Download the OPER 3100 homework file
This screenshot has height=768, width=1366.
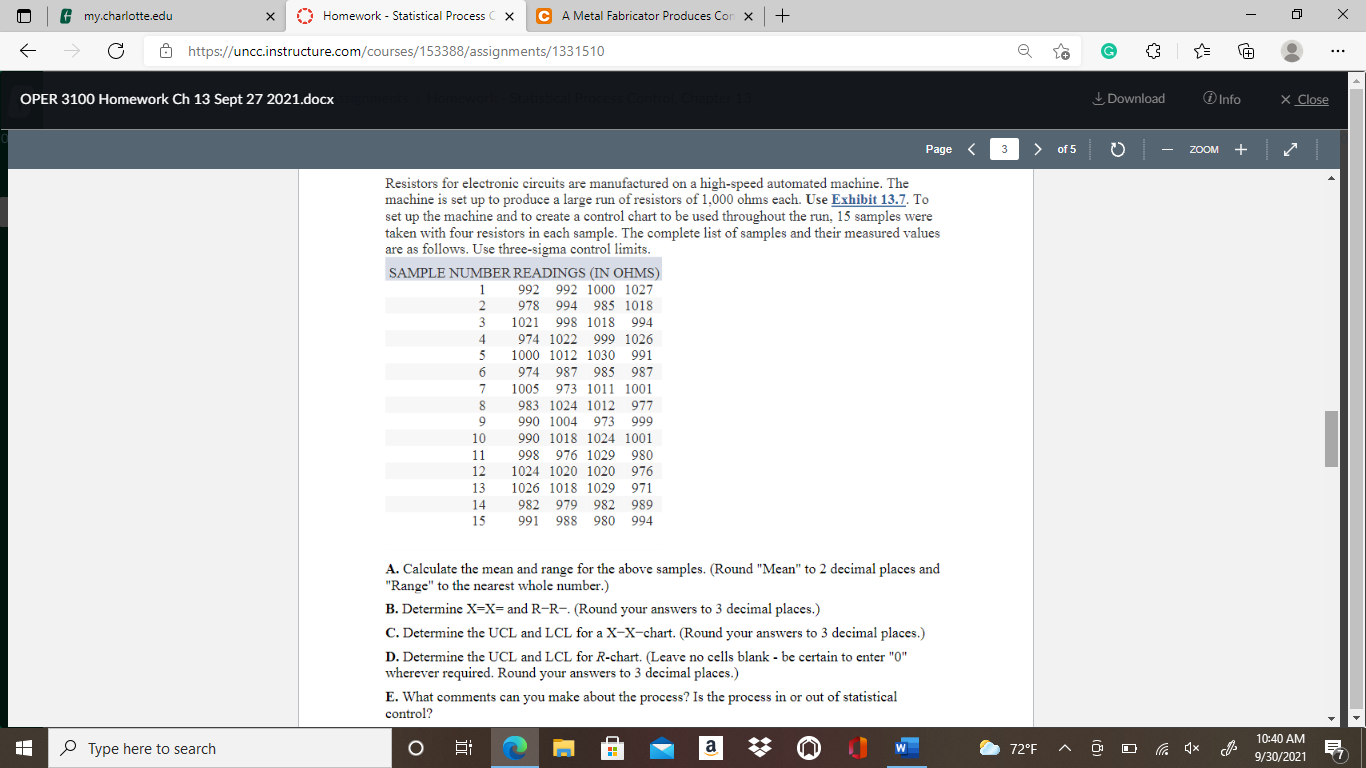click(1128, 98)
